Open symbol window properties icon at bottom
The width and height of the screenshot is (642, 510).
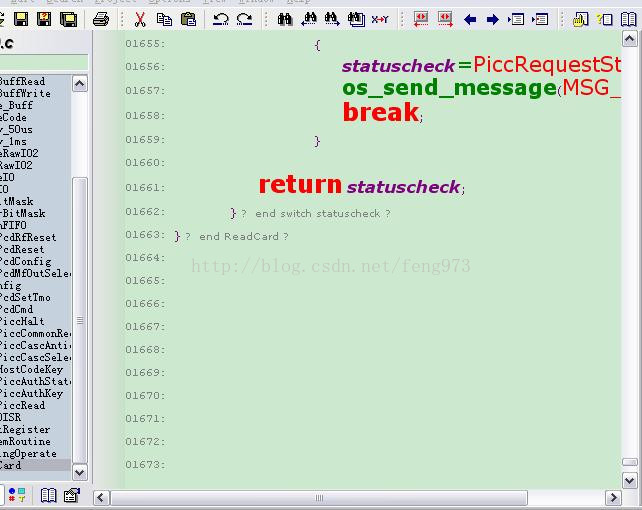point(72,495)
